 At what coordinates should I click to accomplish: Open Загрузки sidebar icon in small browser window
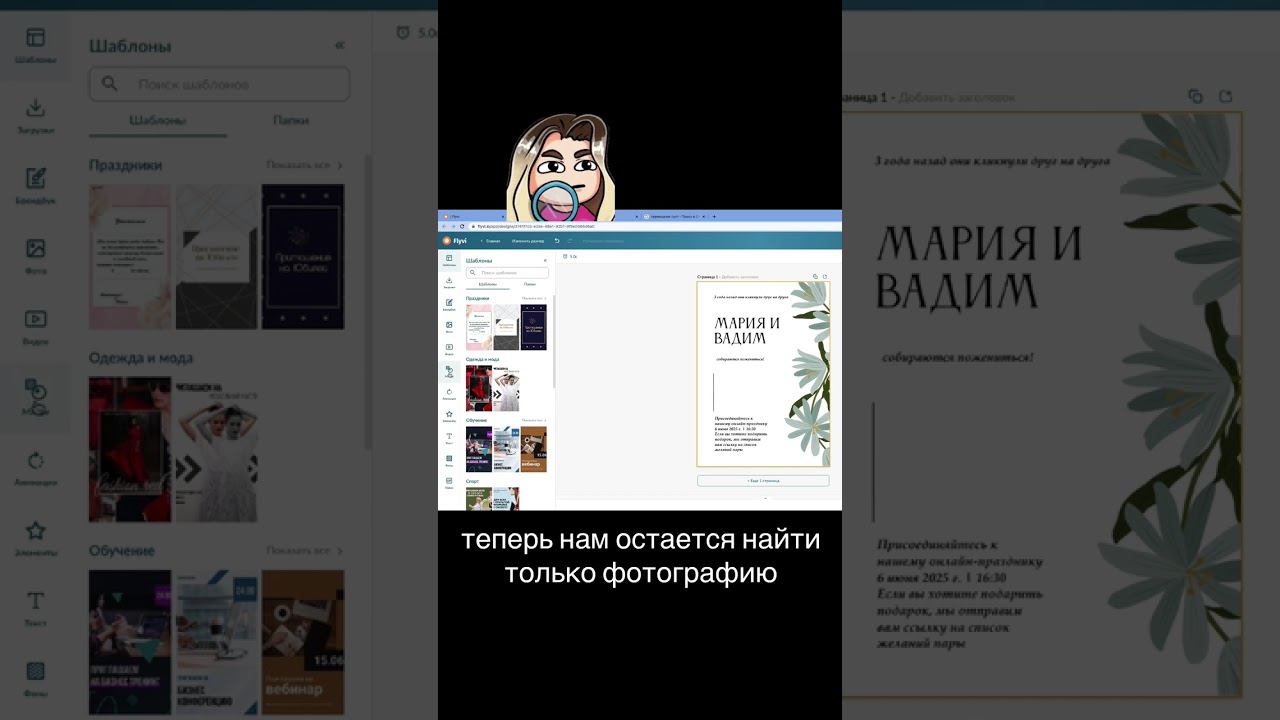[449, 283]
